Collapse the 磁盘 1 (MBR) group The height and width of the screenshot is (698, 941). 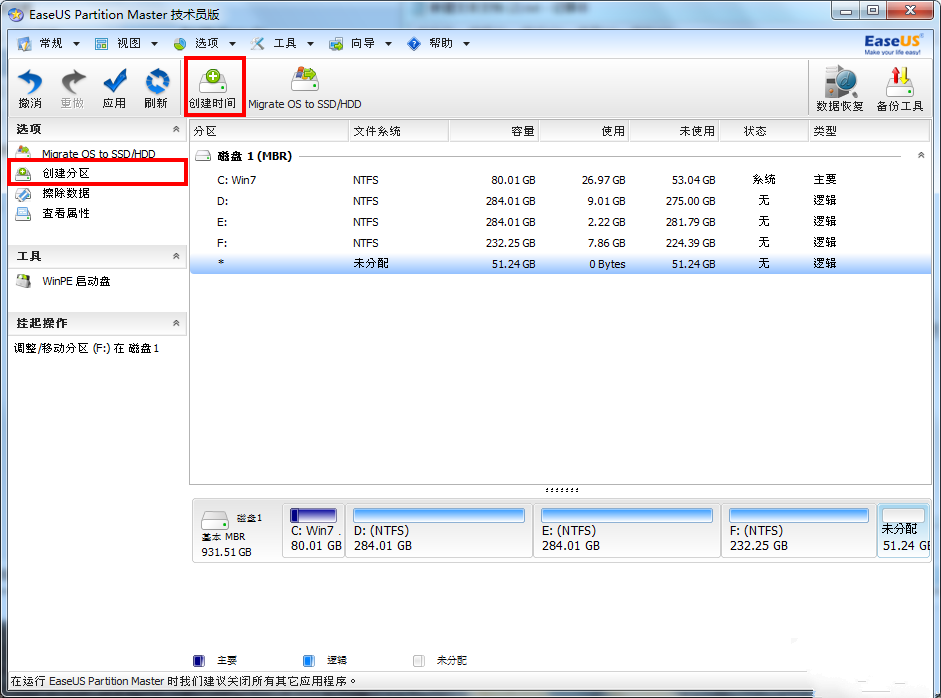pos(921,155)
